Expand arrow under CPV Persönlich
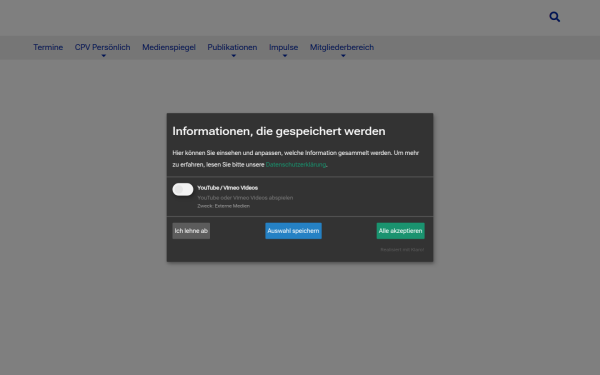This screenshot has width=600, height=375. point(103,56)
